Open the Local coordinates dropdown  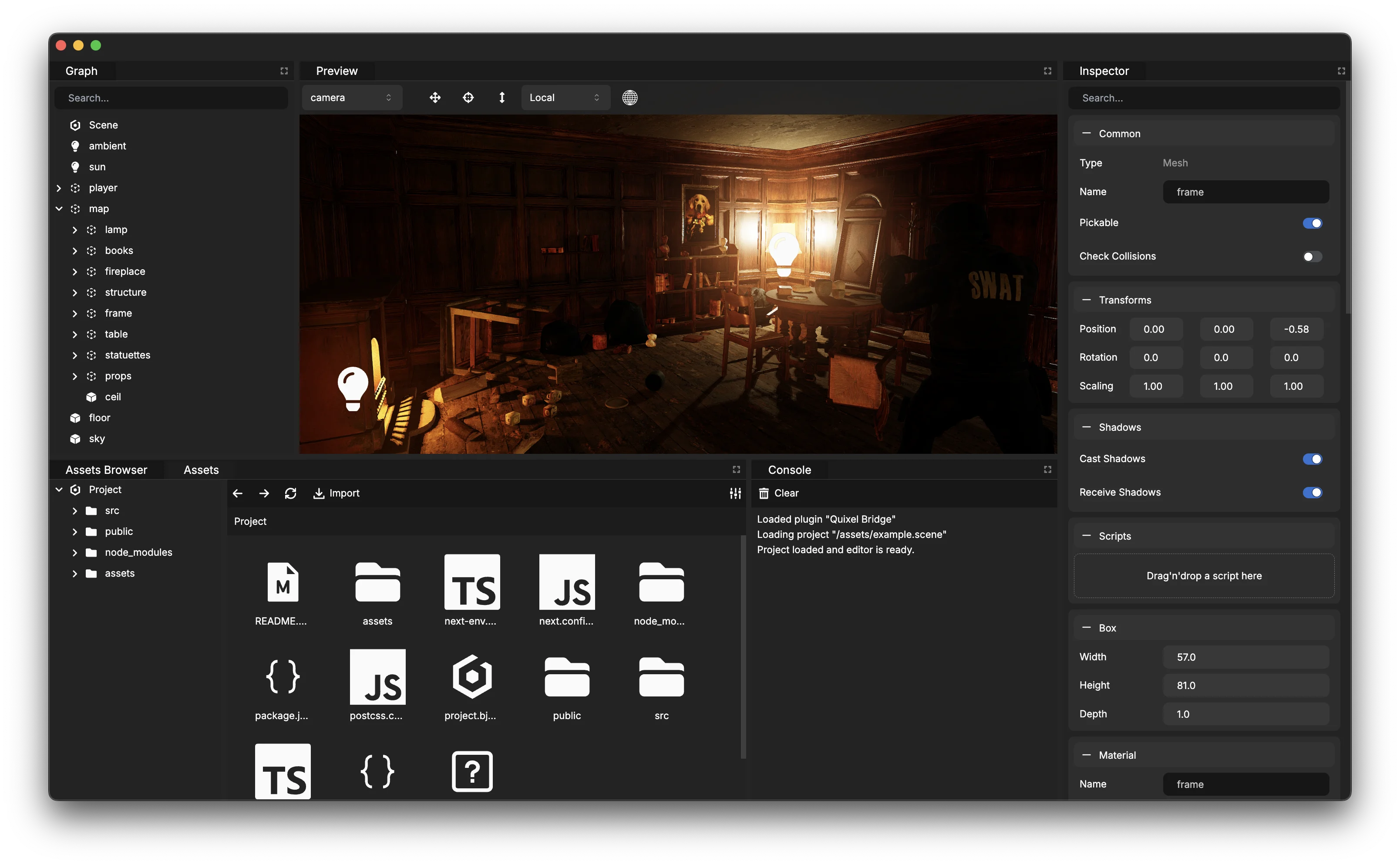pyautogui.click(x=565, y=98)
